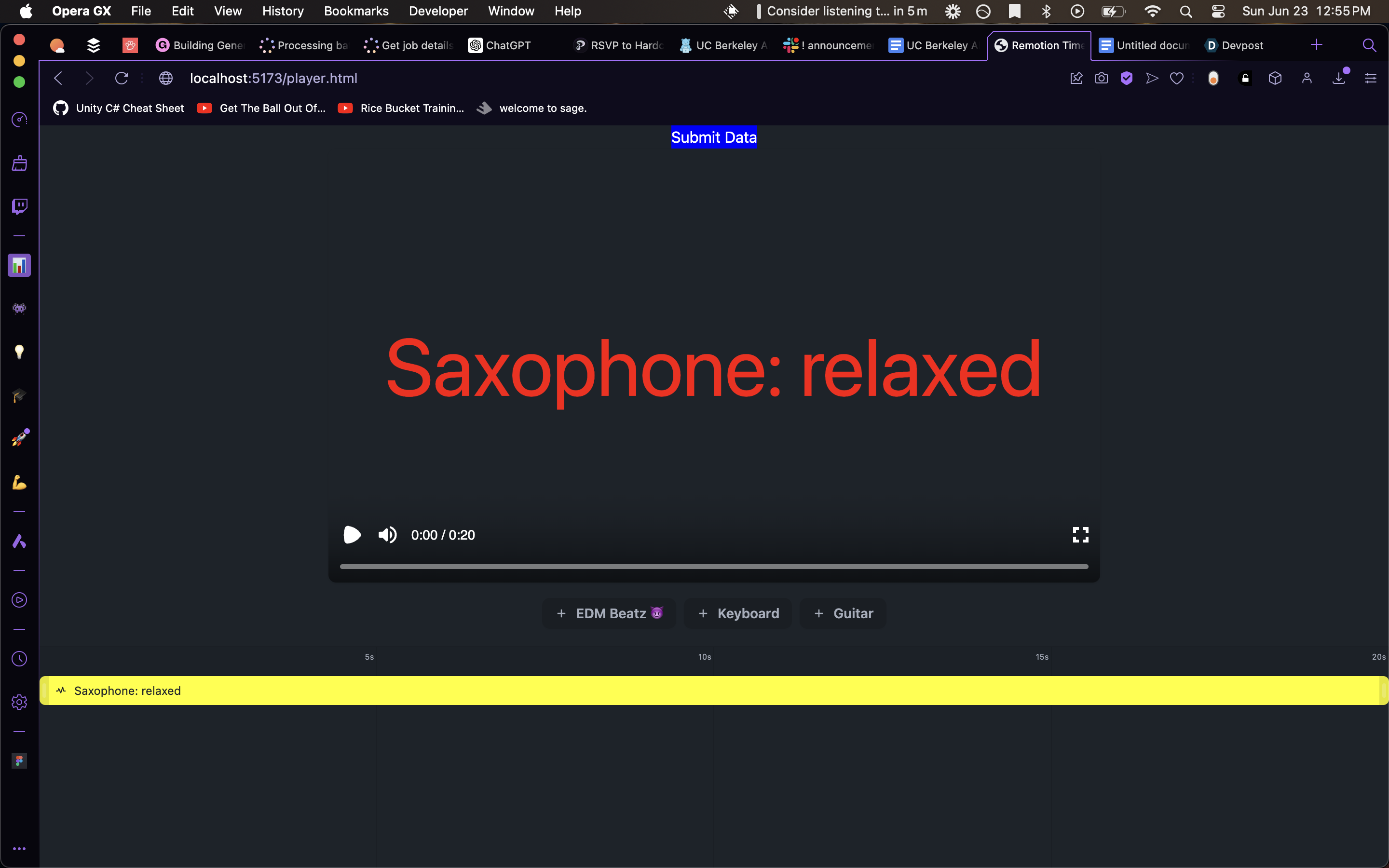This screenshot has height=868, width=1389.
Task: Open sidebar settings gear icon
Action: point(19,702)
